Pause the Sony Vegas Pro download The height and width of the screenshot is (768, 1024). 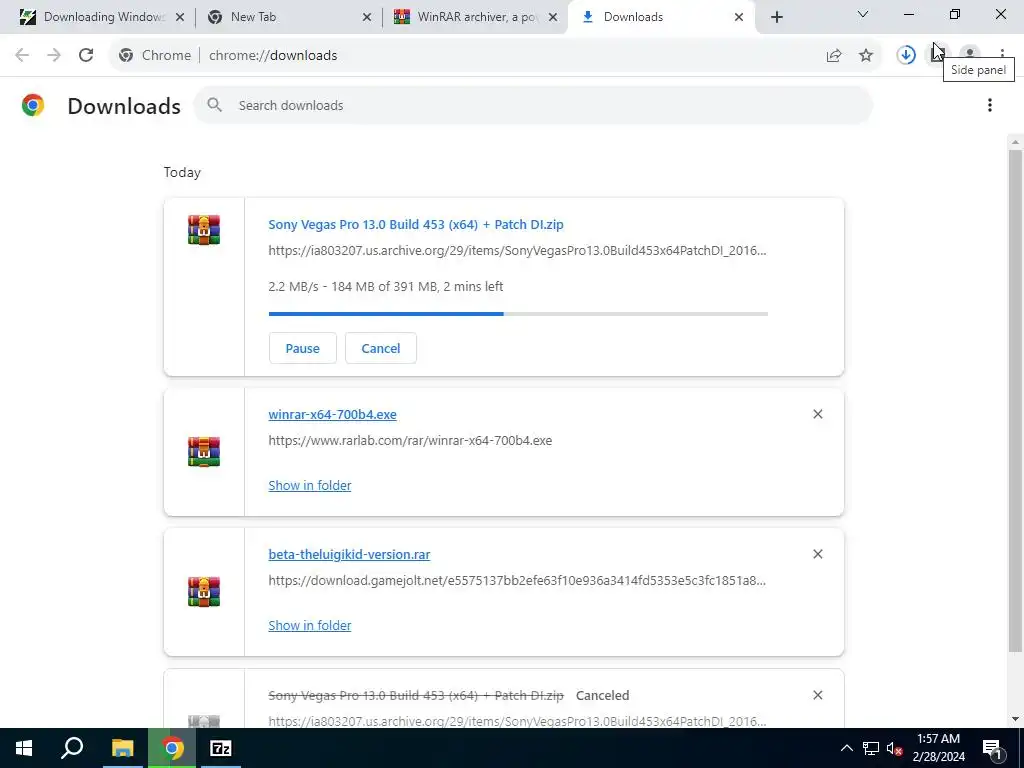point(302,348)
